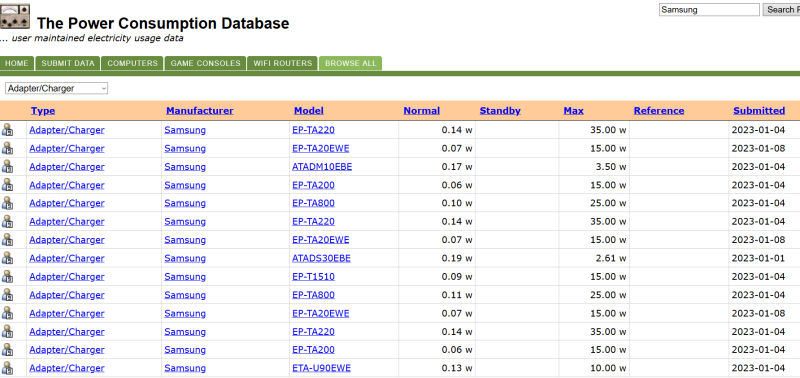Click Samsung link in ATADS30EBE row

pos(185,258)
